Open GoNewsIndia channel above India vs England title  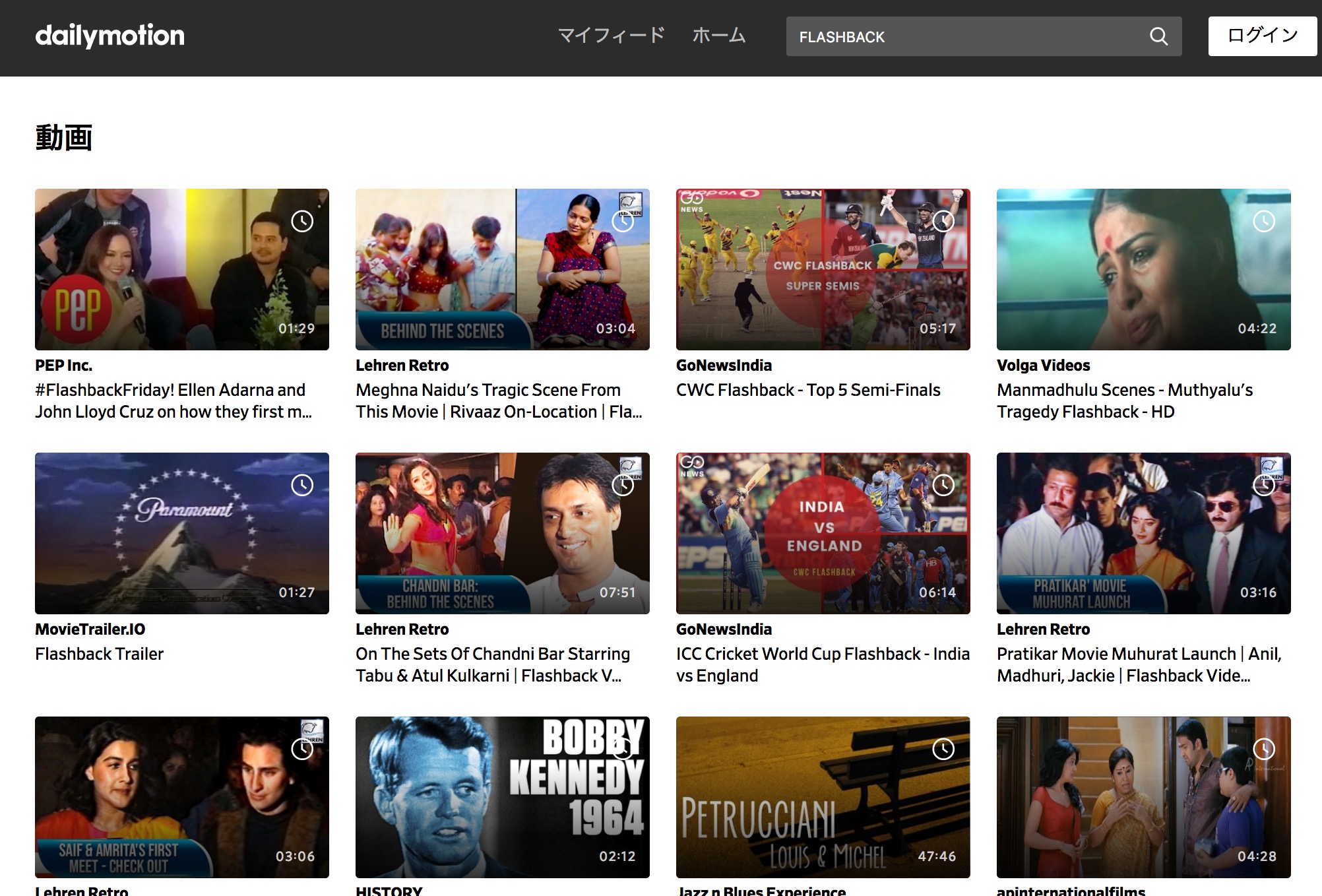click(724, 629)
